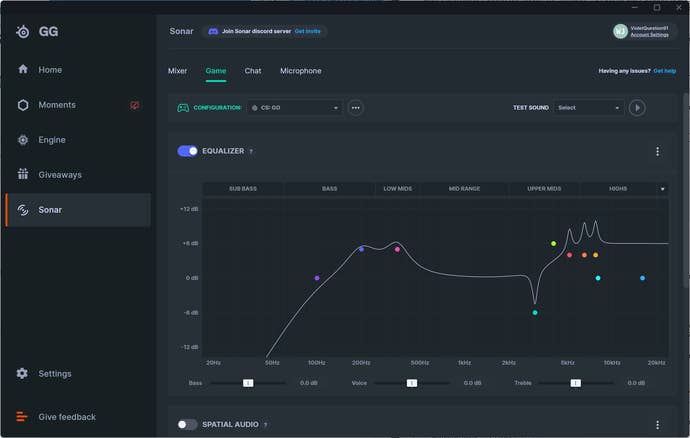Viewport: 690px width, 438px height.
Task: Open the Account Settings link
Action: (649, 35)
